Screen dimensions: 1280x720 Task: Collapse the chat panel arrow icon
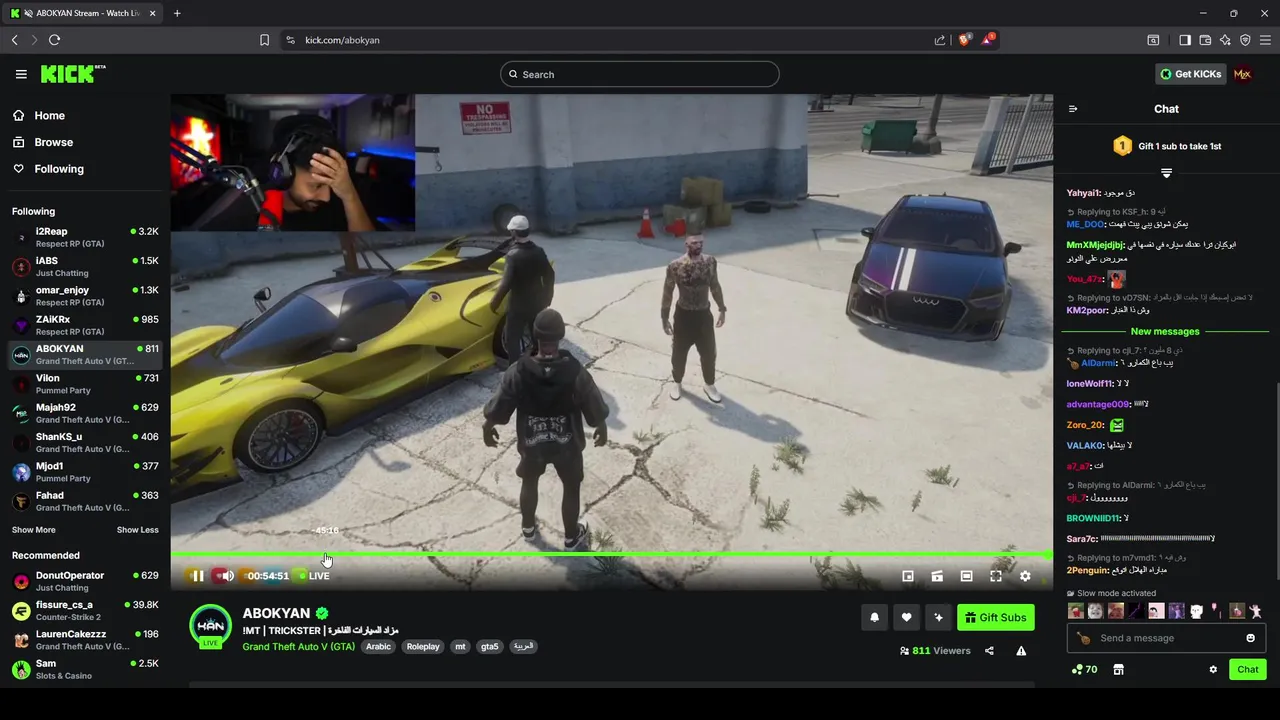[x=1073, y=109]
